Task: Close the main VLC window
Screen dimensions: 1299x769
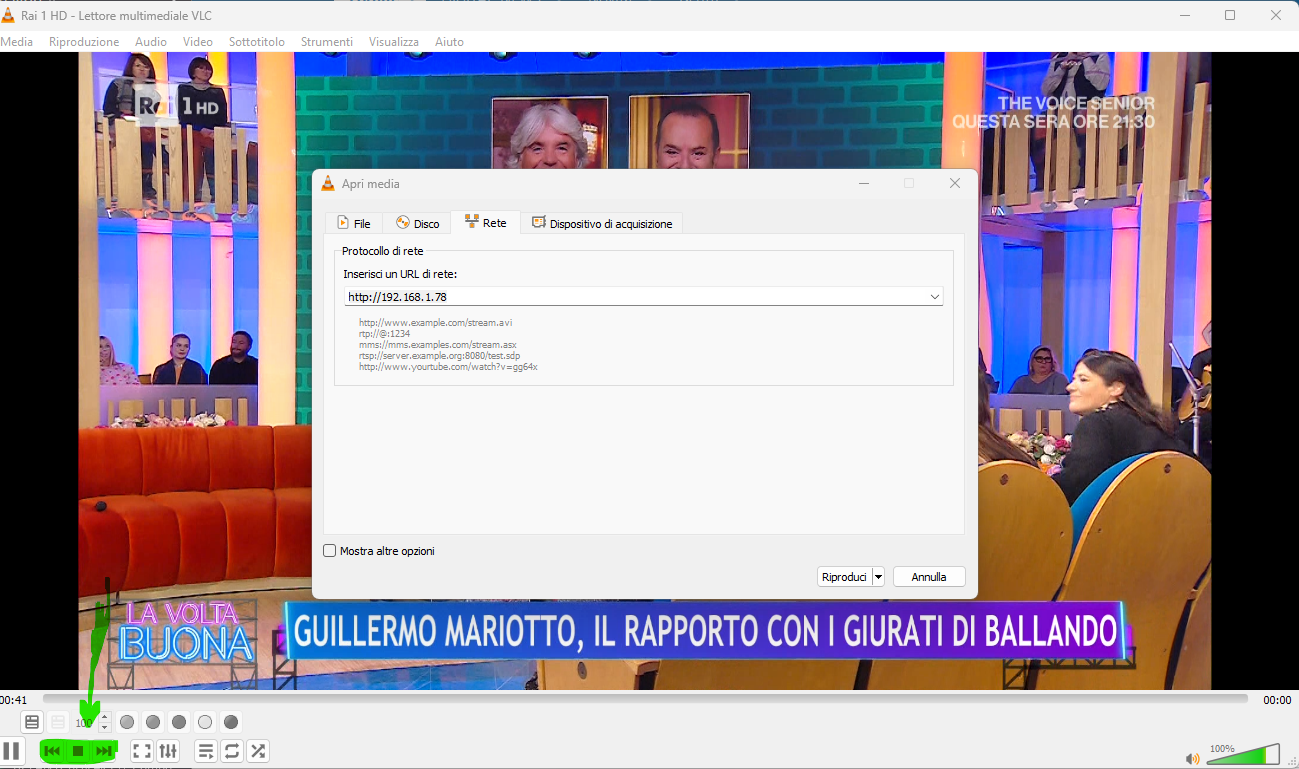Action: click(1276, 15)
